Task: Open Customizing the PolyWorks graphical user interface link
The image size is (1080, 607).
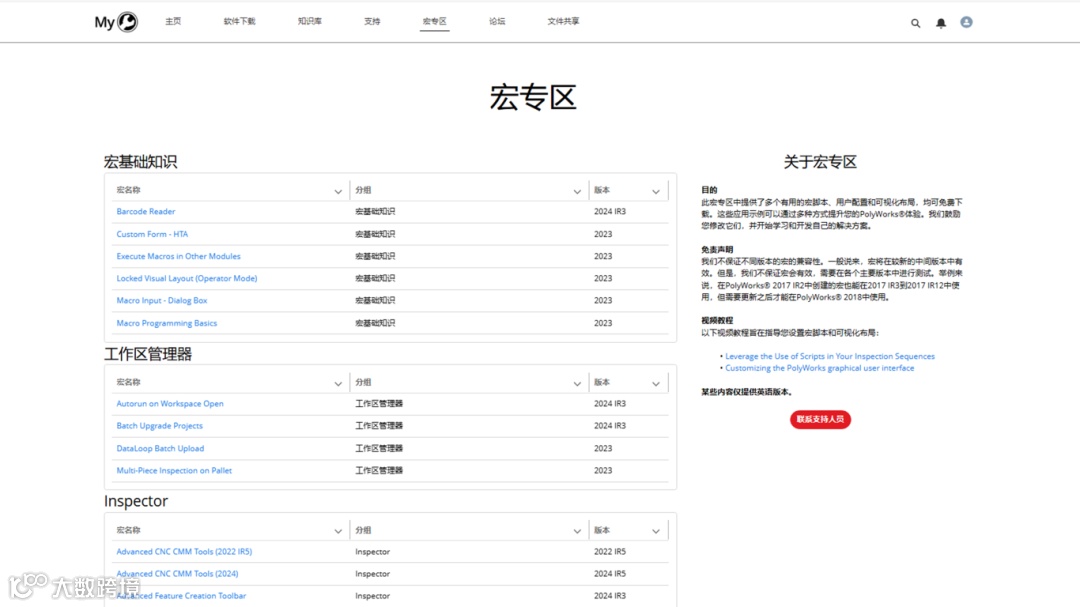Action: [820, 368]
